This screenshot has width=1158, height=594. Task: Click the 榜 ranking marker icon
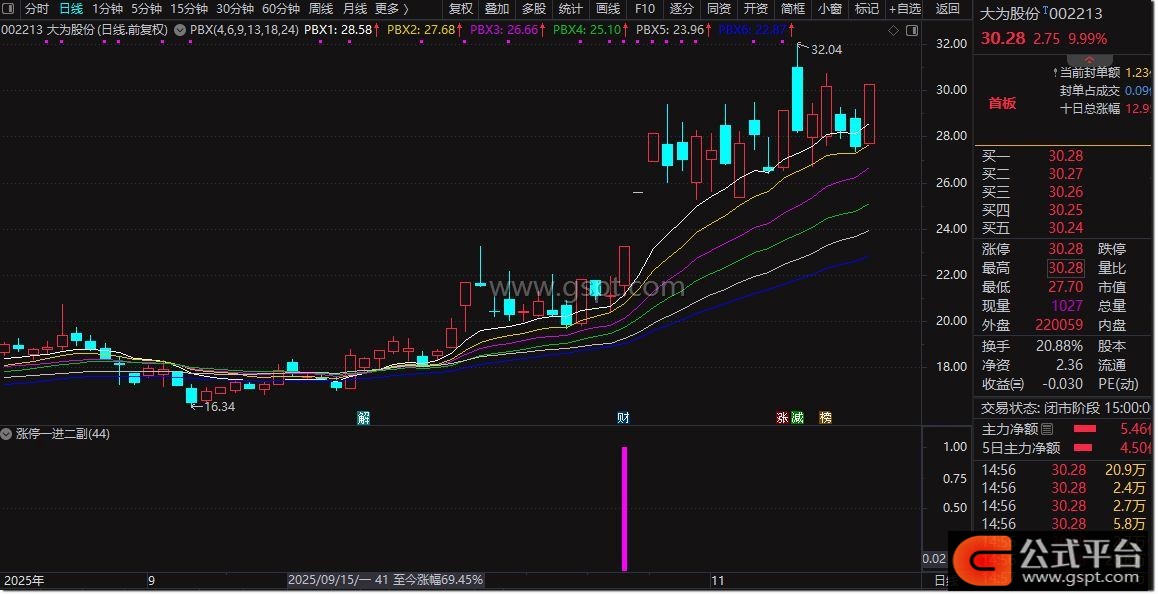click(825, 417)
